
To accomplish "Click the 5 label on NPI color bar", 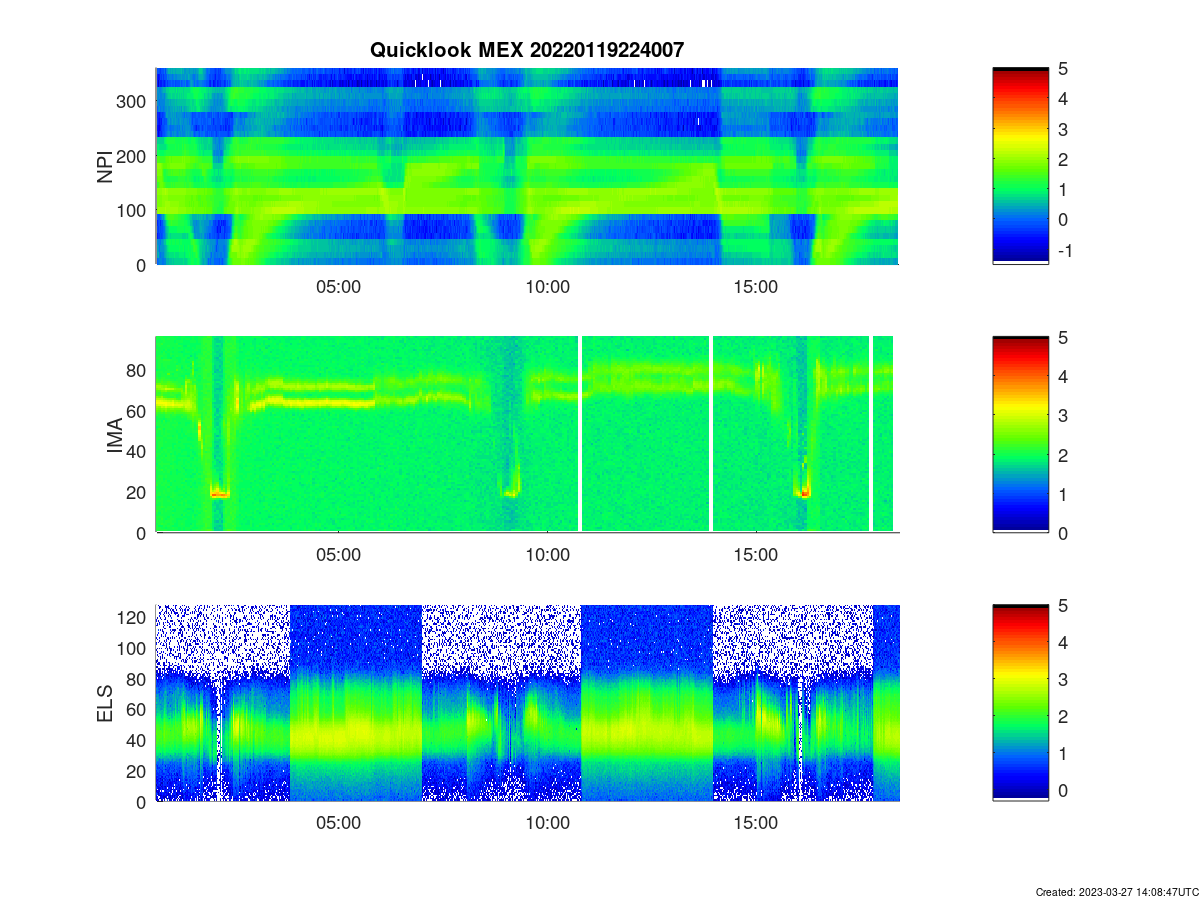I will (1064, 68).
